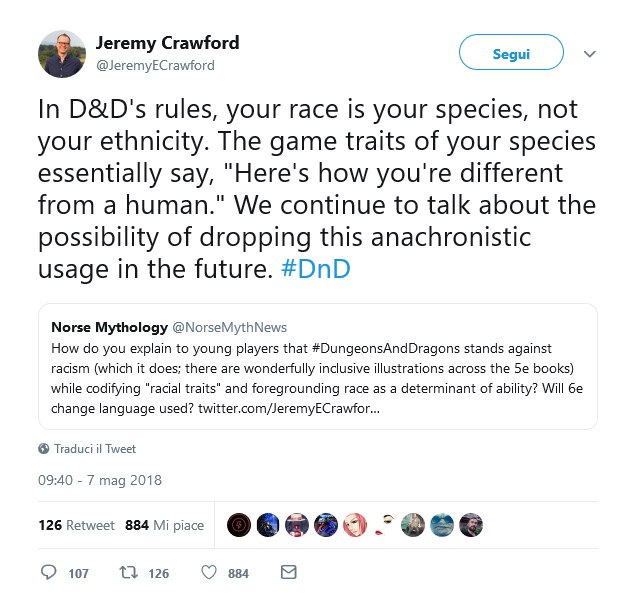Click the globe icon beside Traduci il Tweet

[x=44, y=449]
